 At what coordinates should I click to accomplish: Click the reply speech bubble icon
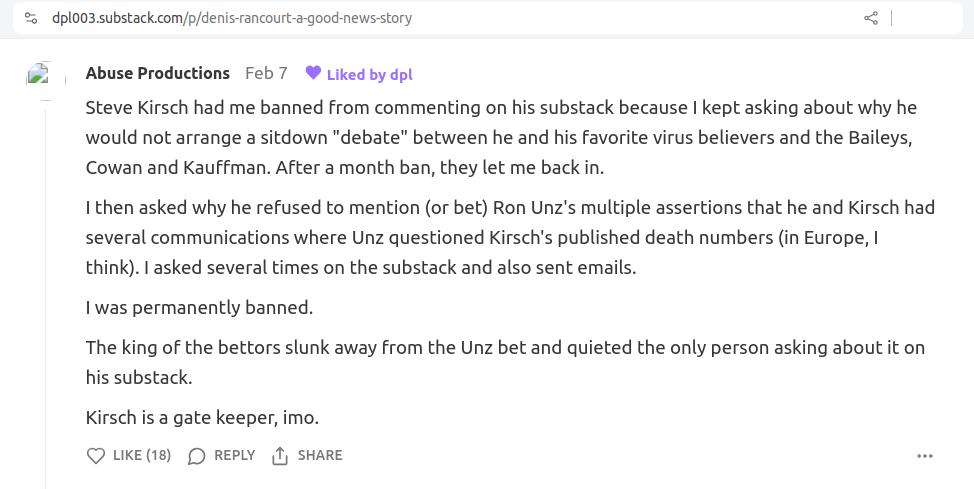197,456
